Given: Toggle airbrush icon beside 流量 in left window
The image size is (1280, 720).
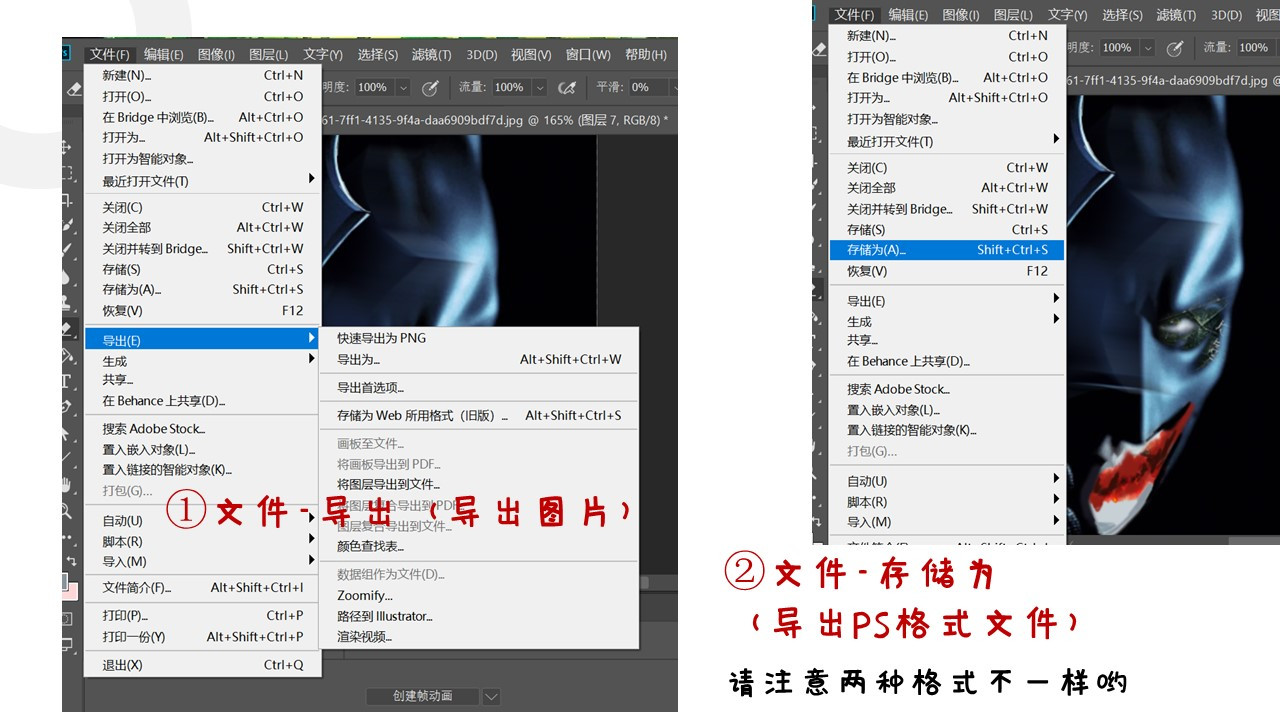Looking at the screenshot, I should (567, 88).
